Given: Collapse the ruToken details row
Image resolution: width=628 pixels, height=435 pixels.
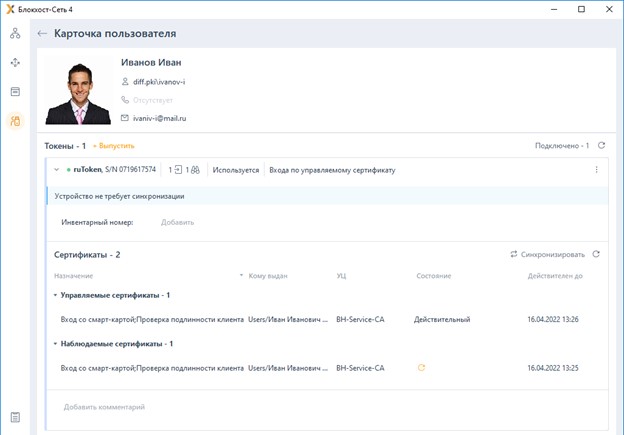Looking at the screenshot, I should point(56,170).
